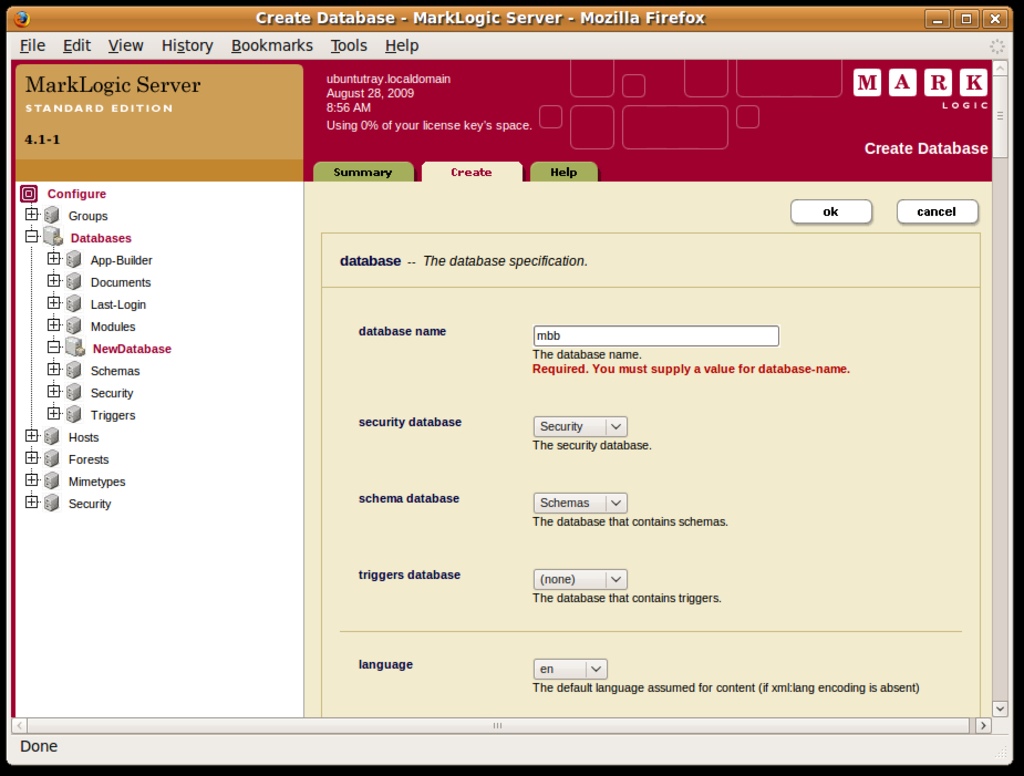Click the App-Builder database icon

coord(74,260)
